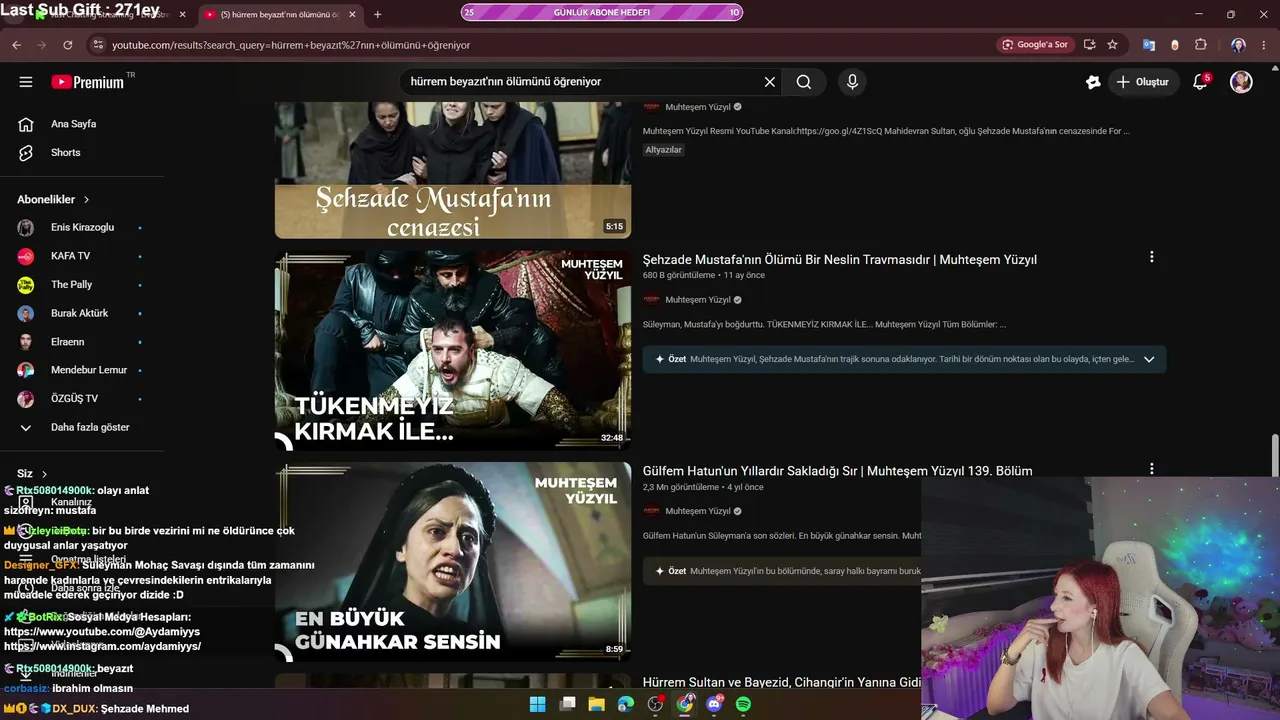Viewport: 1280px width, 720px height.
Task: Open more options for Gülfem Hatun'un video
Action: click(1151, 469)
